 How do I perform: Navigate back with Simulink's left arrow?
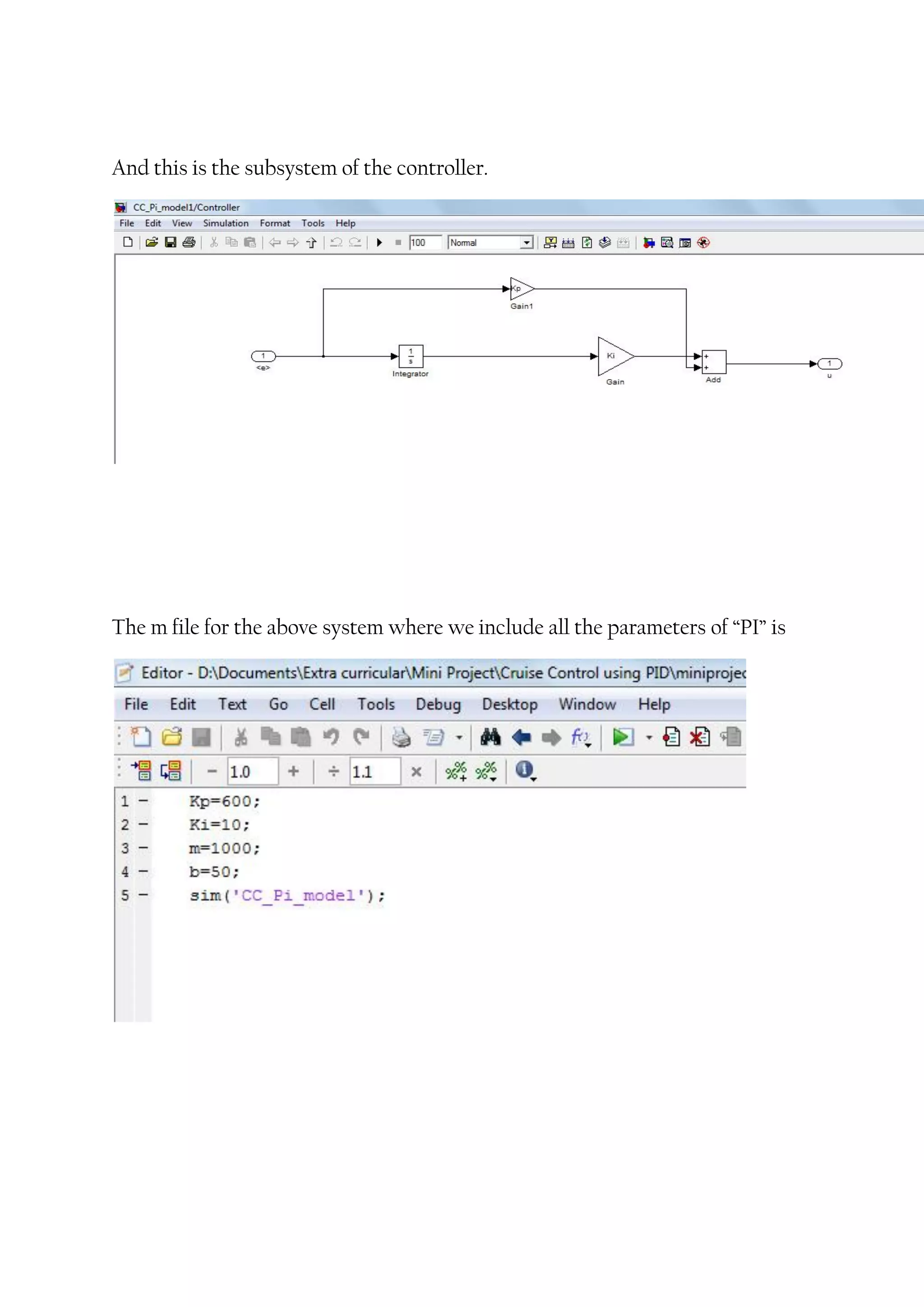(x=275, y=242)
